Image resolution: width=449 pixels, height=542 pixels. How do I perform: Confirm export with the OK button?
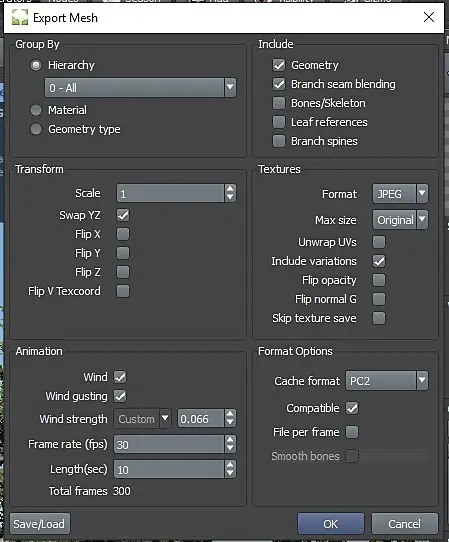click(331, 524)
